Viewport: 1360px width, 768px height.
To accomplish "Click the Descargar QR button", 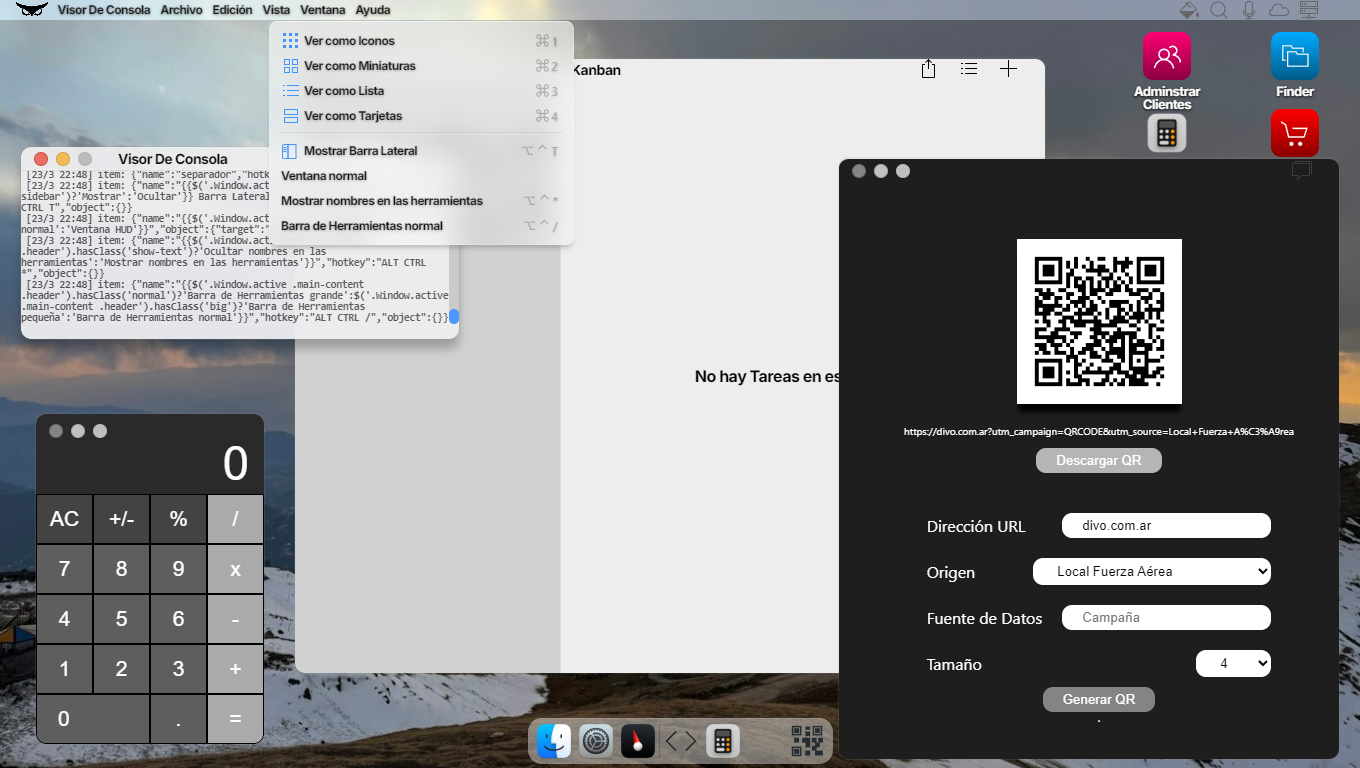I will point(1098,461).
